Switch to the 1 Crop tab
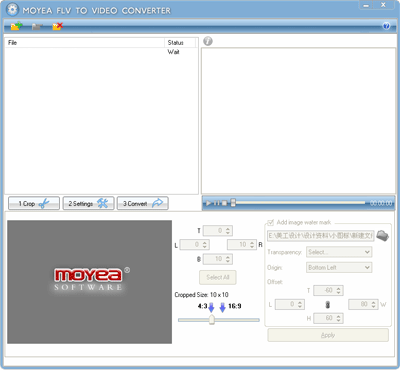 point(34,203)
